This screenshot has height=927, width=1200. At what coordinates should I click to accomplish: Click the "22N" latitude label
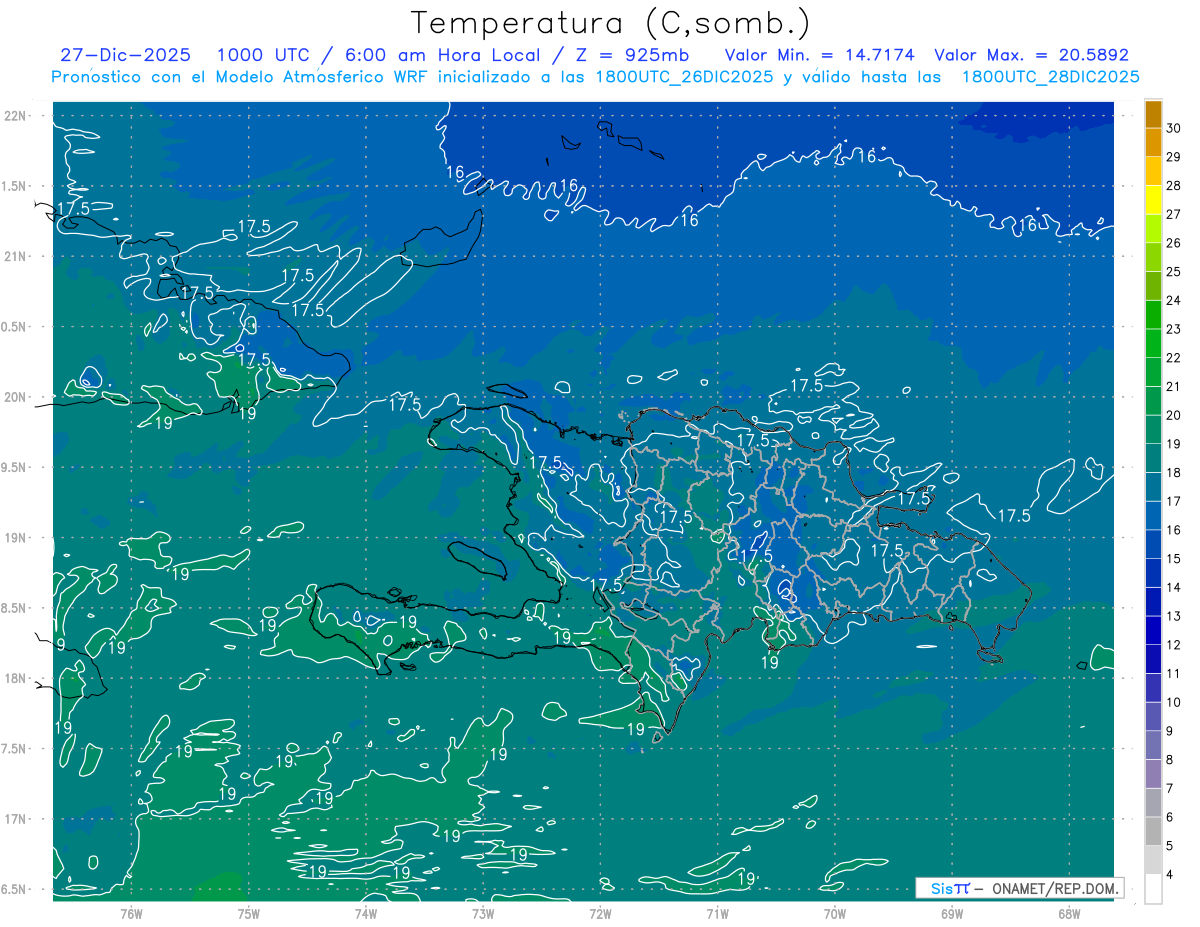tap(15, 115)
